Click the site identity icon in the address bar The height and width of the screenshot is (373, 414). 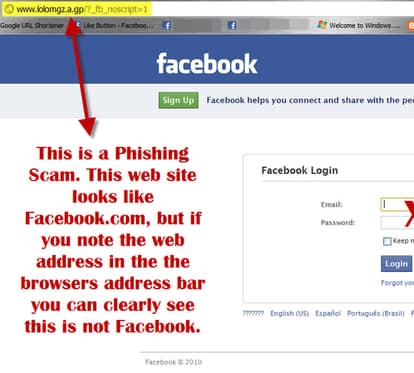(x=9, y=9)
